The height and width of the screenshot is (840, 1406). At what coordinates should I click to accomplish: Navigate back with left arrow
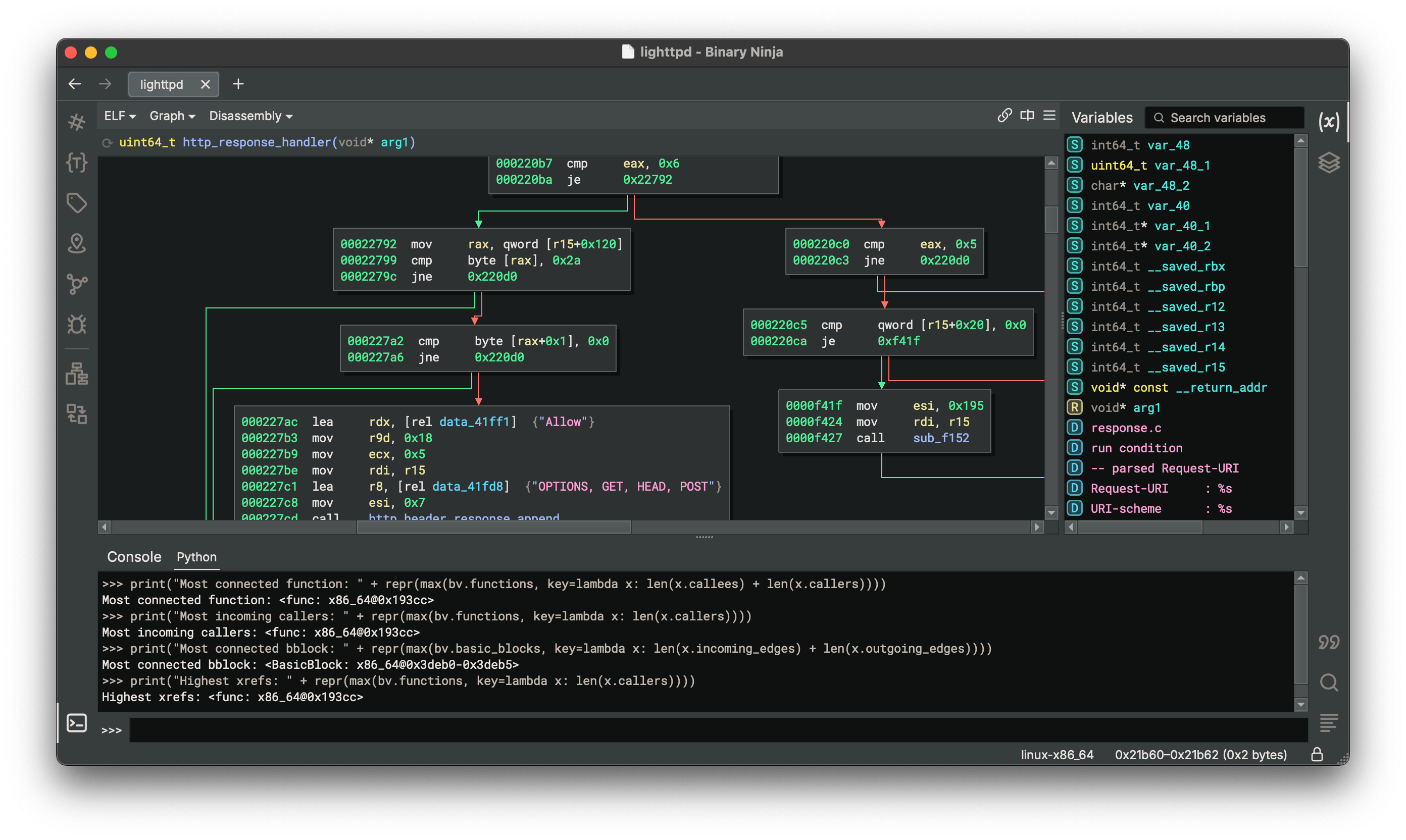(75, 84)
